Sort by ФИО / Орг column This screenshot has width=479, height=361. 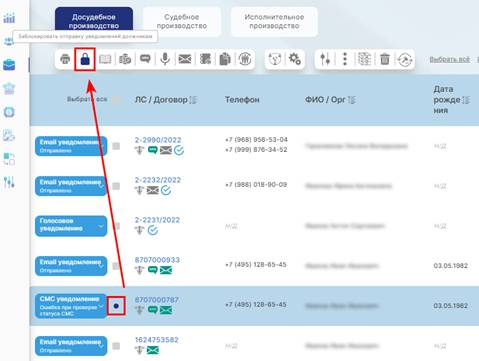pyautogui.click(x=352, y=100)
